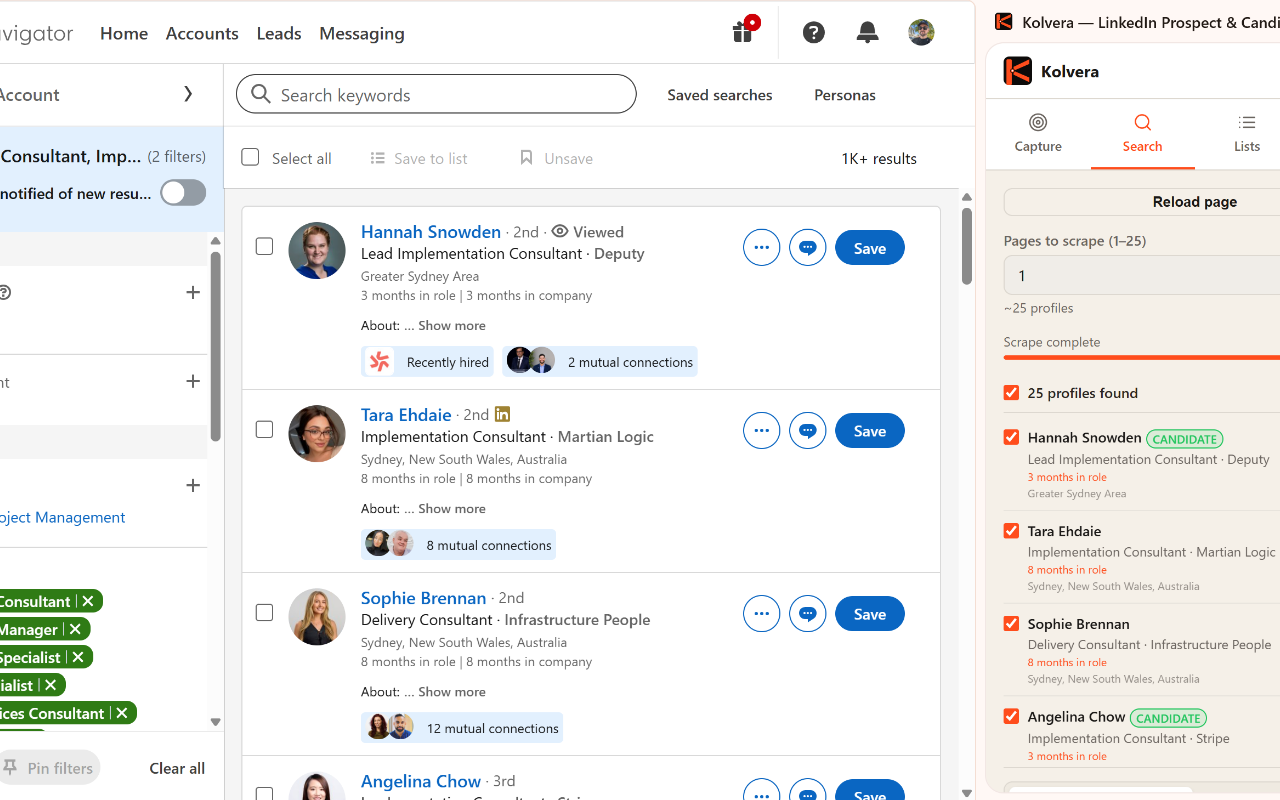Open Hannah Snowden's 2 mutual connections
Image resolution: width=1280 pixels, height=800 pixels.
click(x=600, y=362)
